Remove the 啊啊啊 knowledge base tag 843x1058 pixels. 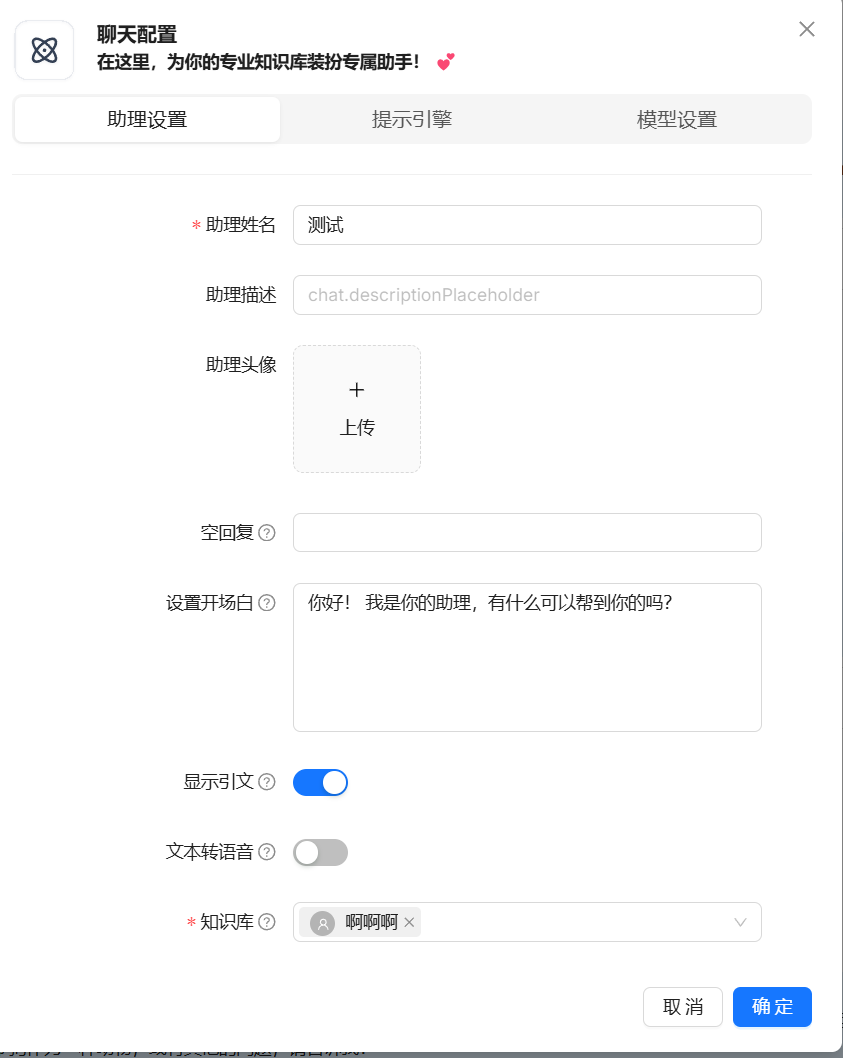pos(409,922)
